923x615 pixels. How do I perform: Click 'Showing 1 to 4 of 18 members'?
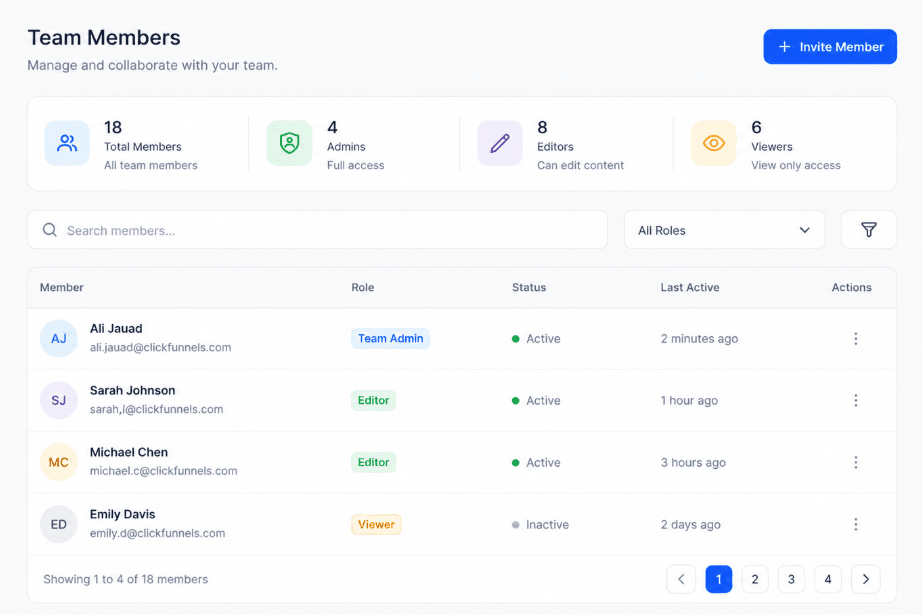coord(125,579)
